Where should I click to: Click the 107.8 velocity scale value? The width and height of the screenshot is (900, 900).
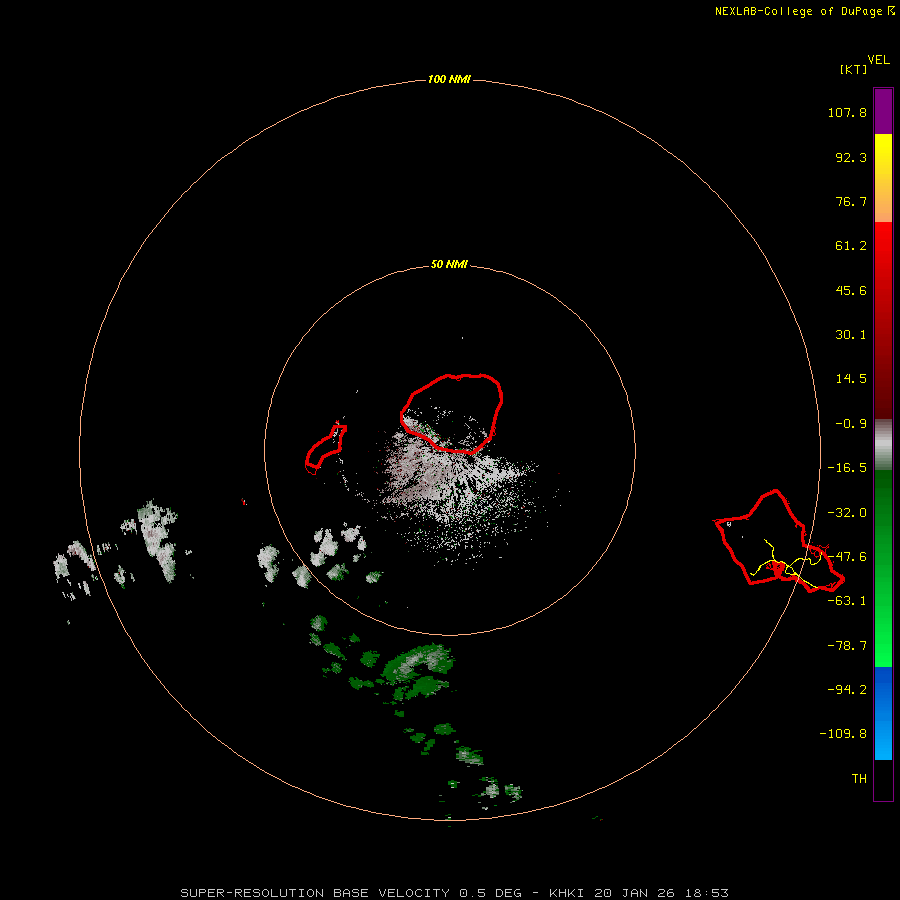pyautogui.click(x=847, y=113)
